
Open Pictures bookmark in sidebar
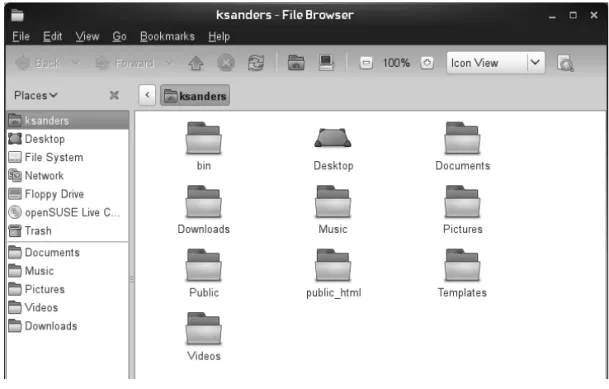tap(68, 289)
